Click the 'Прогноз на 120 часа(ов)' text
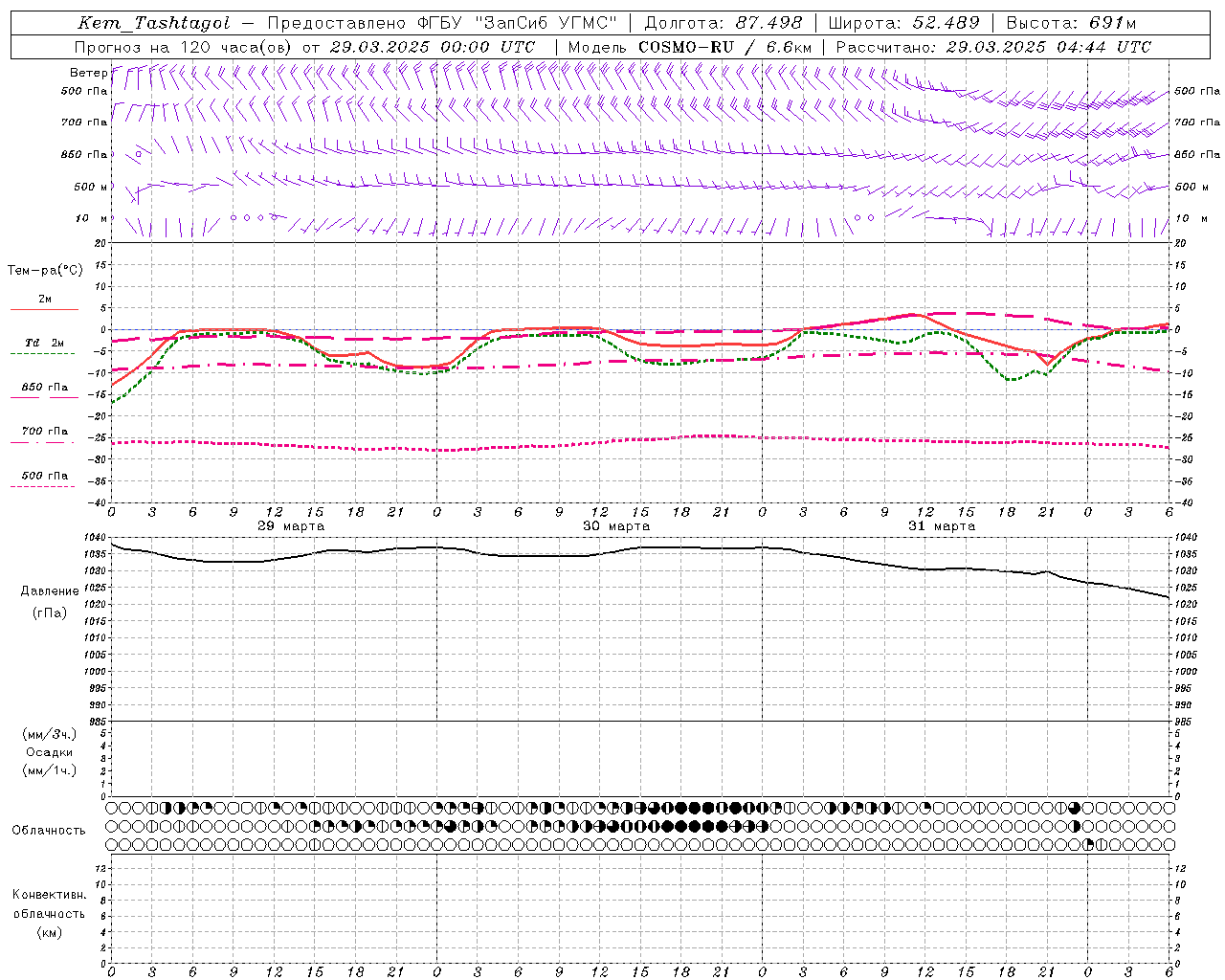Viewport: 1225px width, 980px height. (184, 47)
